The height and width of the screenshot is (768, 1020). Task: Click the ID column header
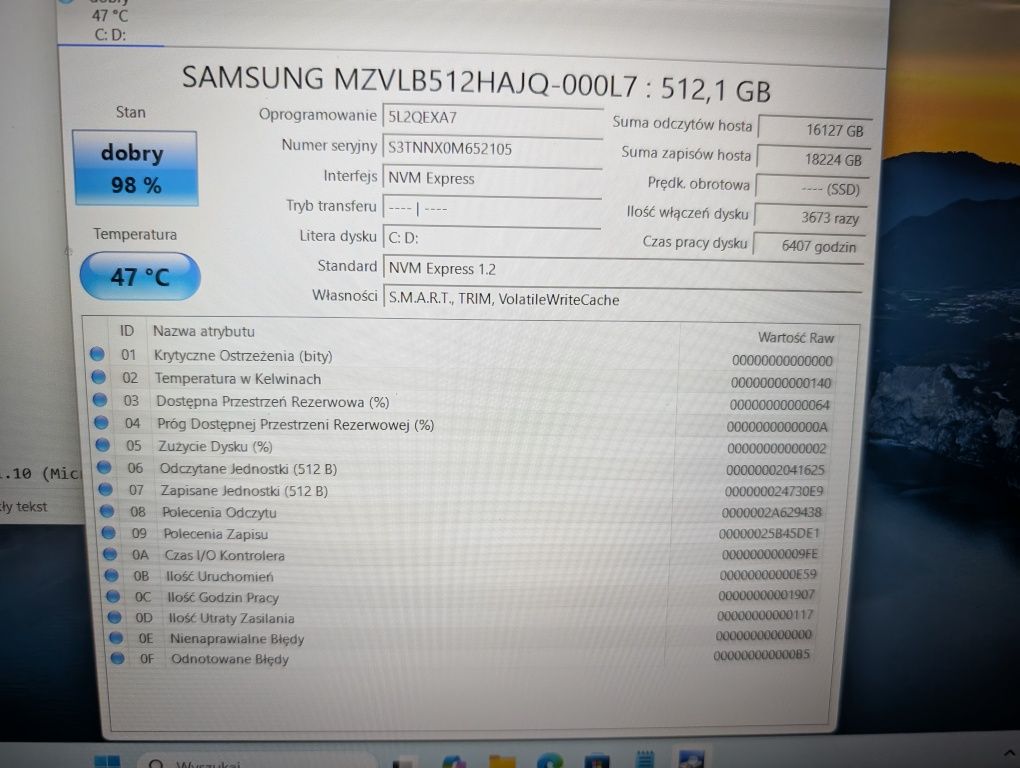coord(126,330)
